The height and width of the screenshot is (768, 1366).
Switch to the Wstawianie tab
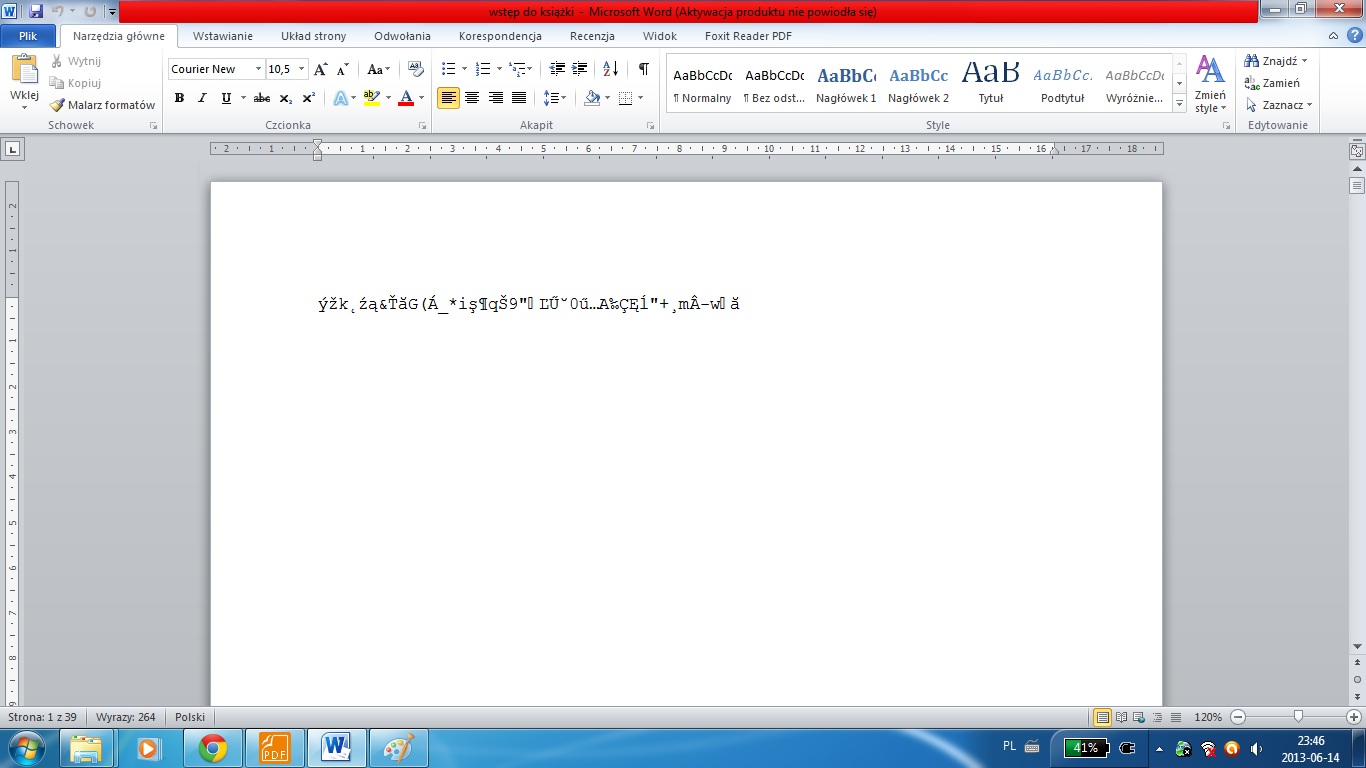pos(222,36)
